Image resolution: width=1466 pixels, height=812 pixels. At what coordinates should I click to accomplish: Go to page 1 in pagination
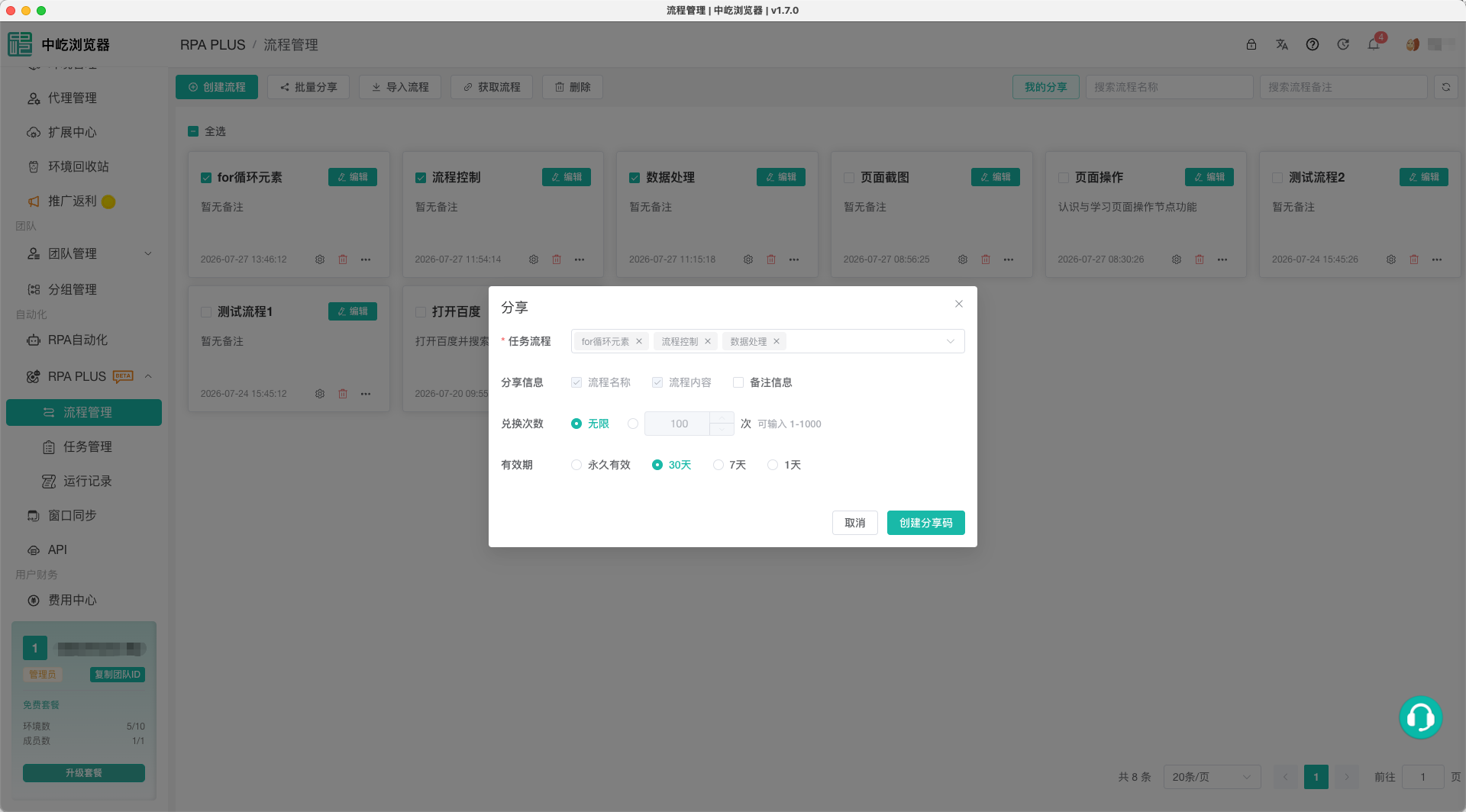pos(1316,777)
